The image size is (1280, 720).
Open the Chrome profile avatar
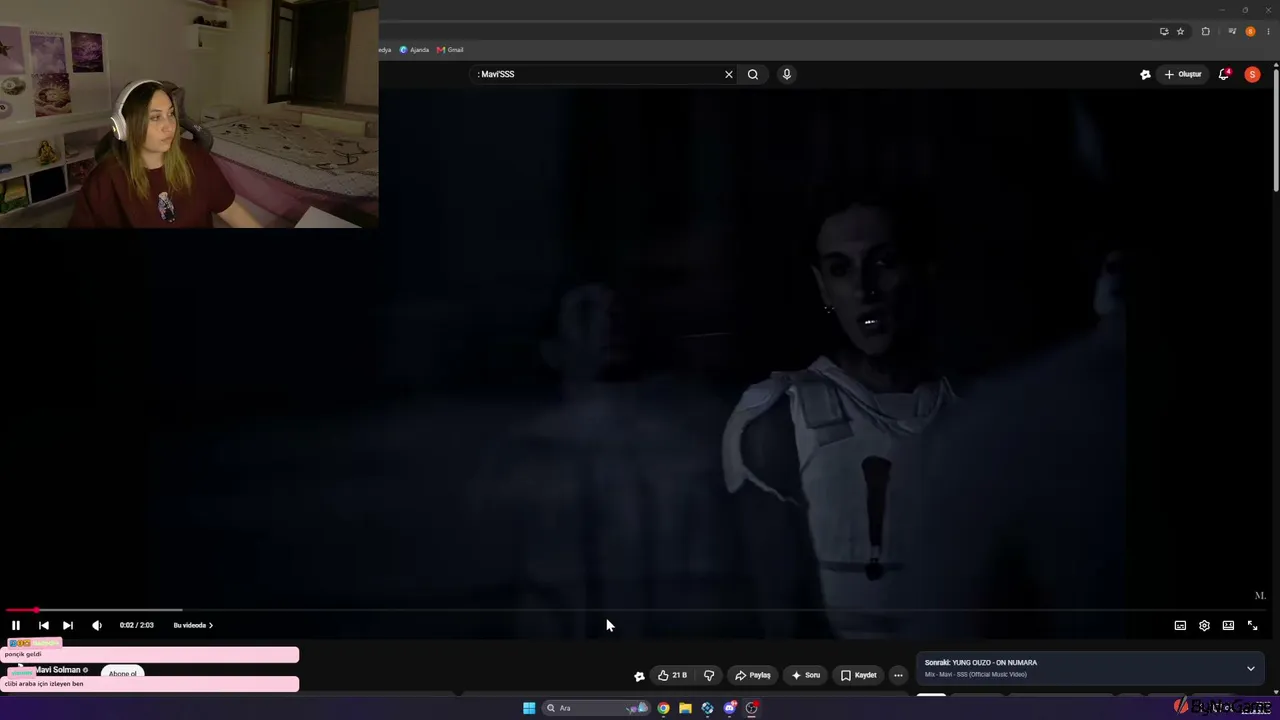1250,31
